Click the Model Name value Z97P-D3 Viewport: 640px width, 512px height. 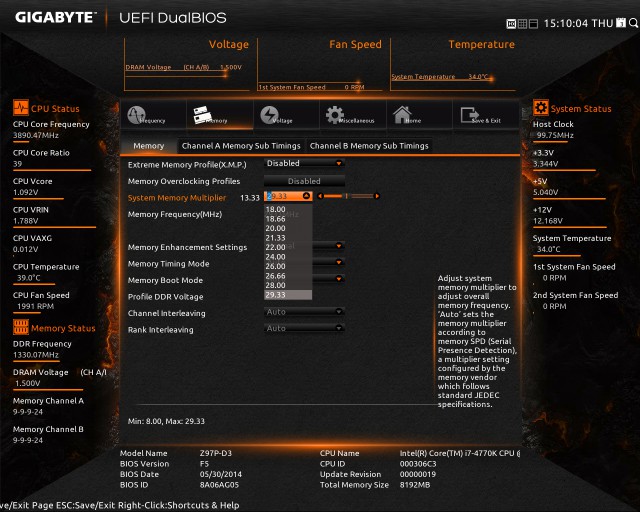(216, 453)
